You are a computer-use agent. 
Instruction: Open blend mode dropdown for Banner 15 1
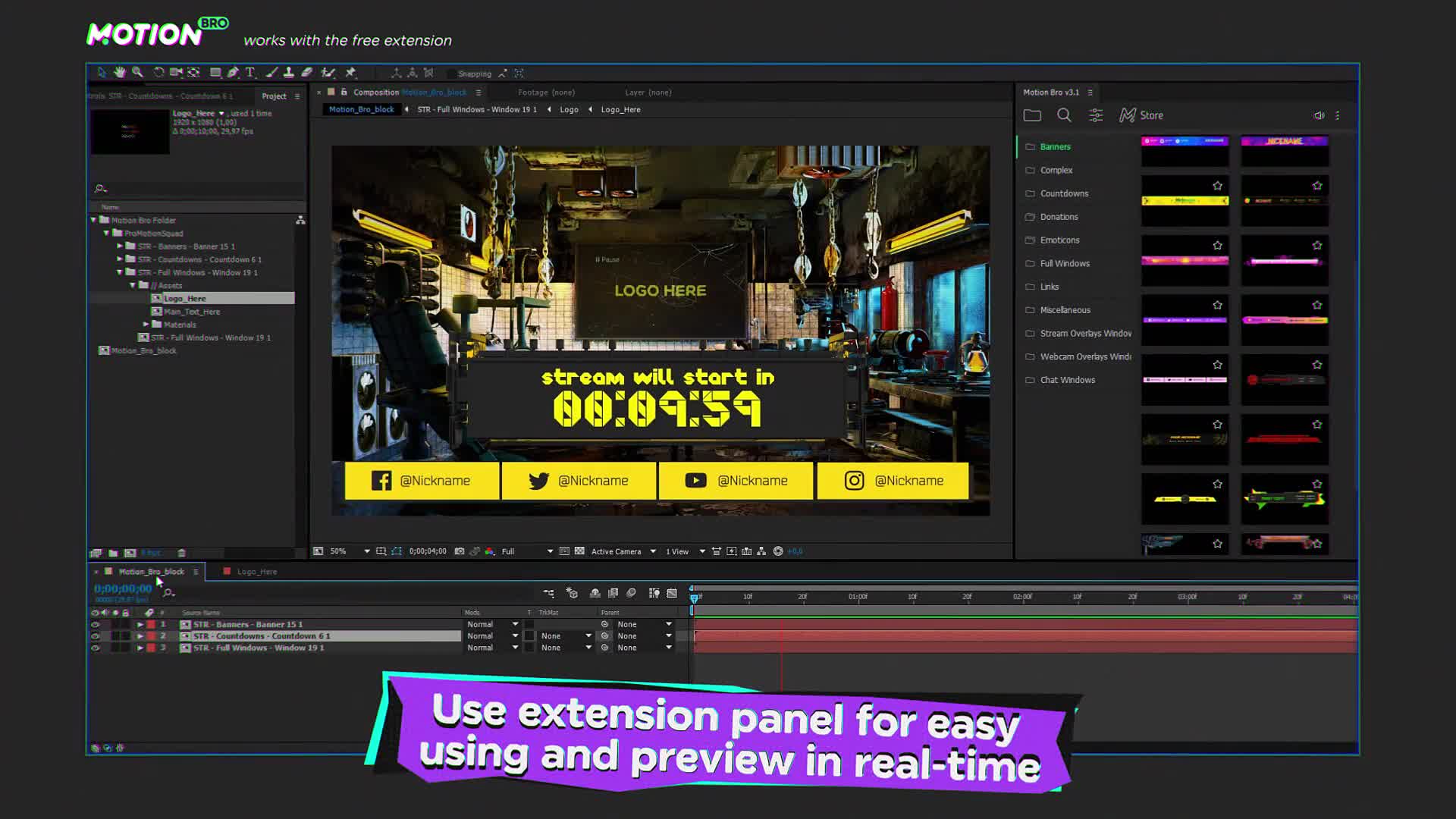pos(492,625)
